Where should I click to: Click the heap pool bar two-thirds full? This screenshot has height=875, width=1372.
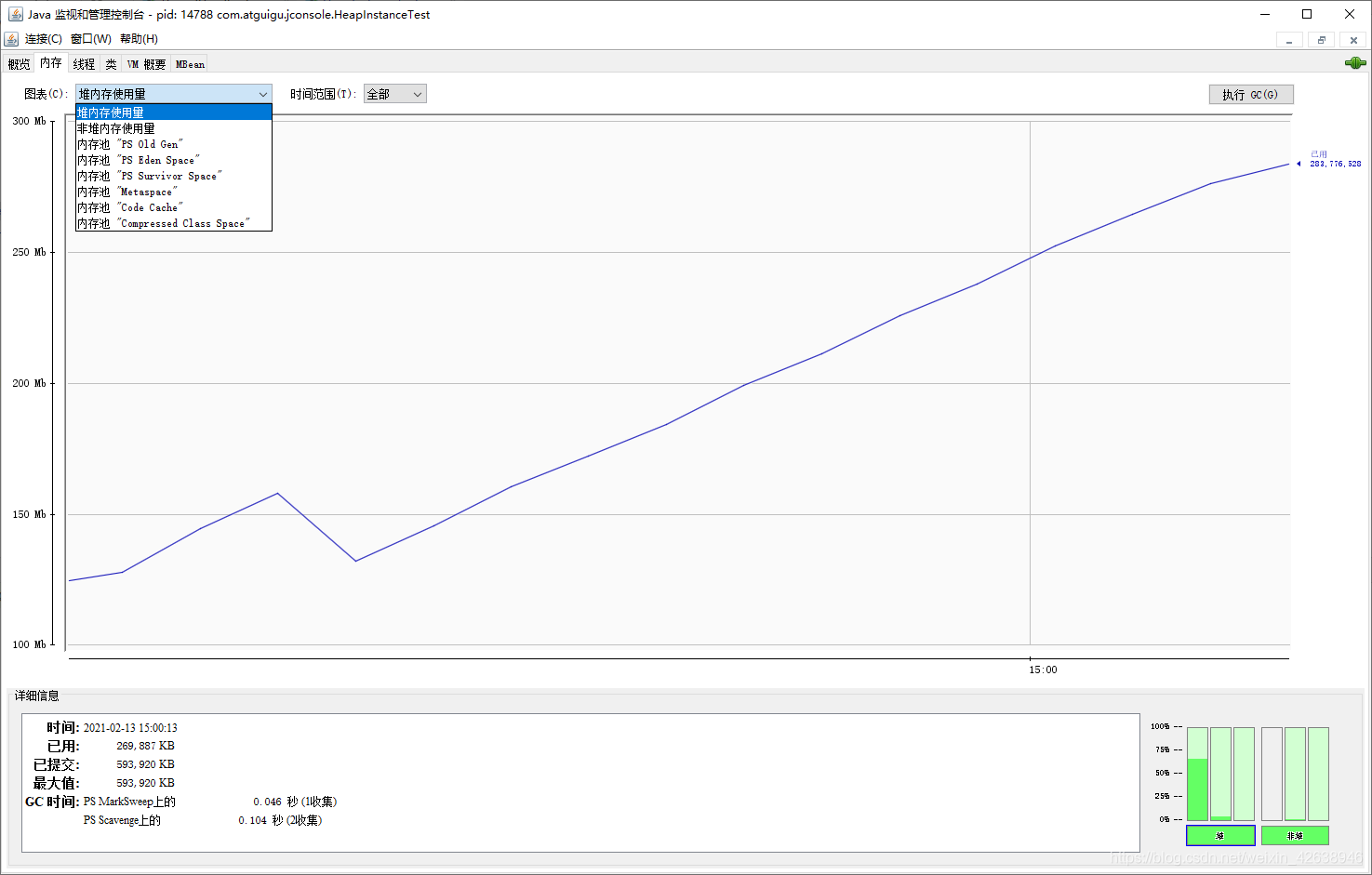tap(1197, 774)
